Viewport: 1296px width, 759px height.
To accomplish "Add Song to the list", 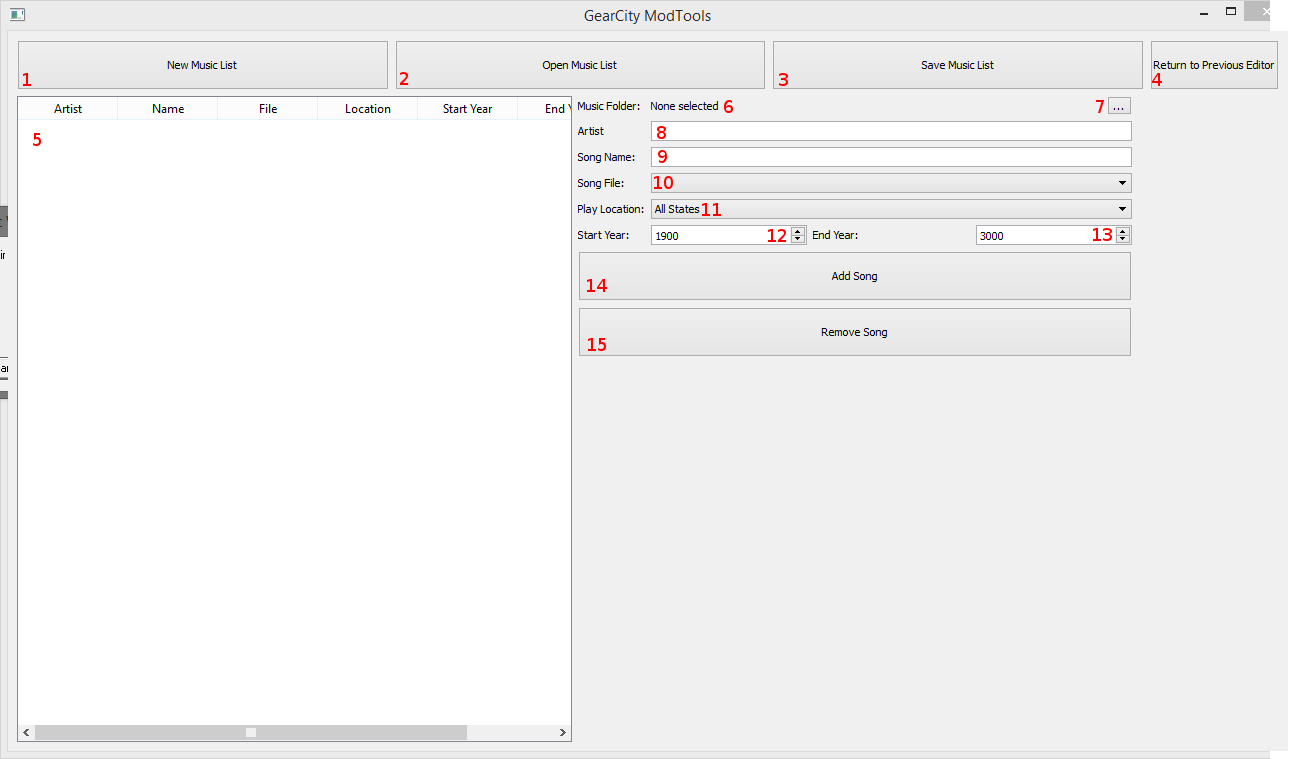I will click(x=854, y=276).
